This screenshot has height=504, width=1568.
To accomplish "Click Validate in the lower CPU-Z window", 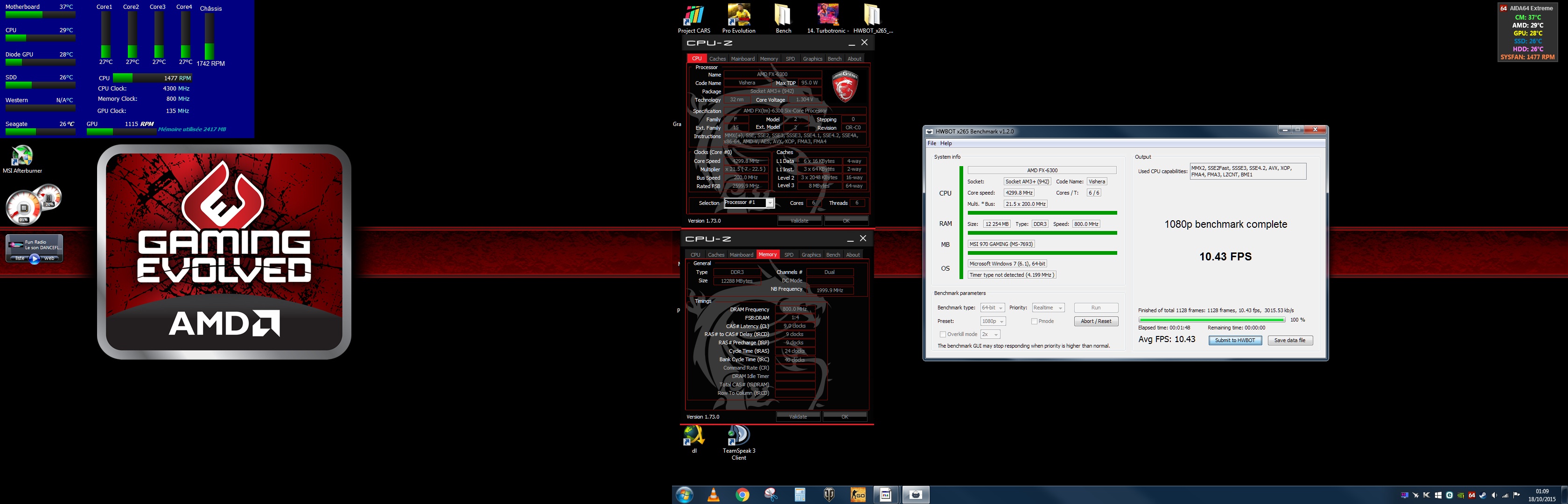I will pyautogui.click(x=798, y=417).
